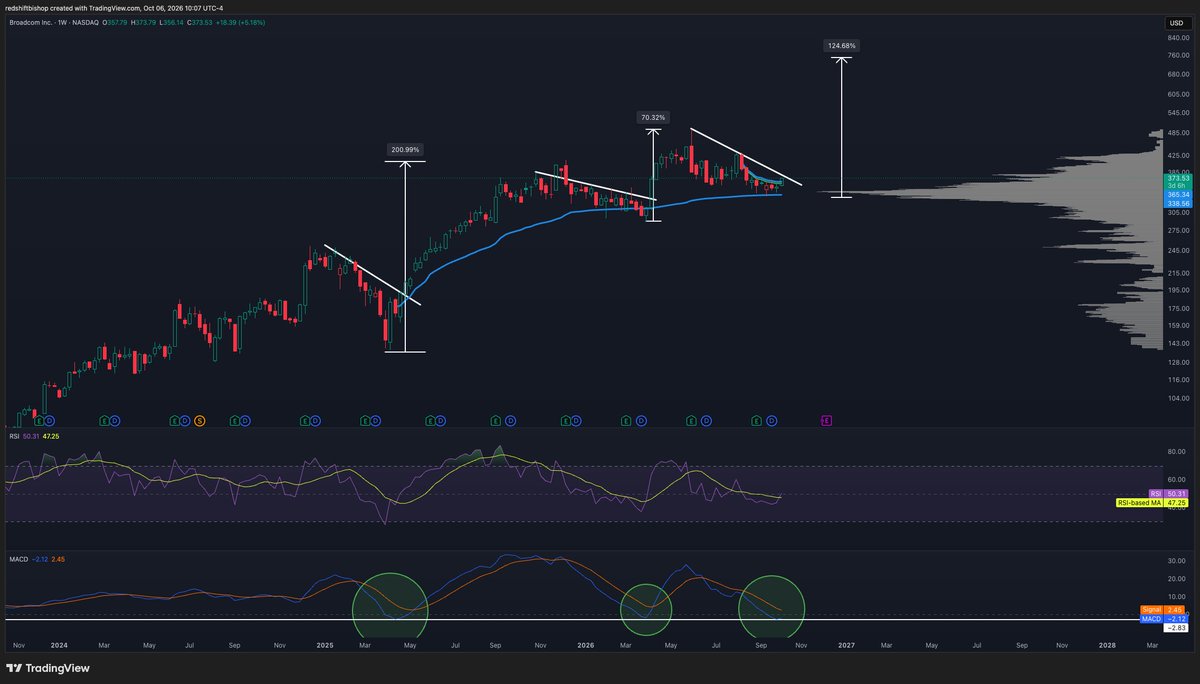Open the dividend marker near September 2026
1200x684 pixels.
(x=771, y=420)
